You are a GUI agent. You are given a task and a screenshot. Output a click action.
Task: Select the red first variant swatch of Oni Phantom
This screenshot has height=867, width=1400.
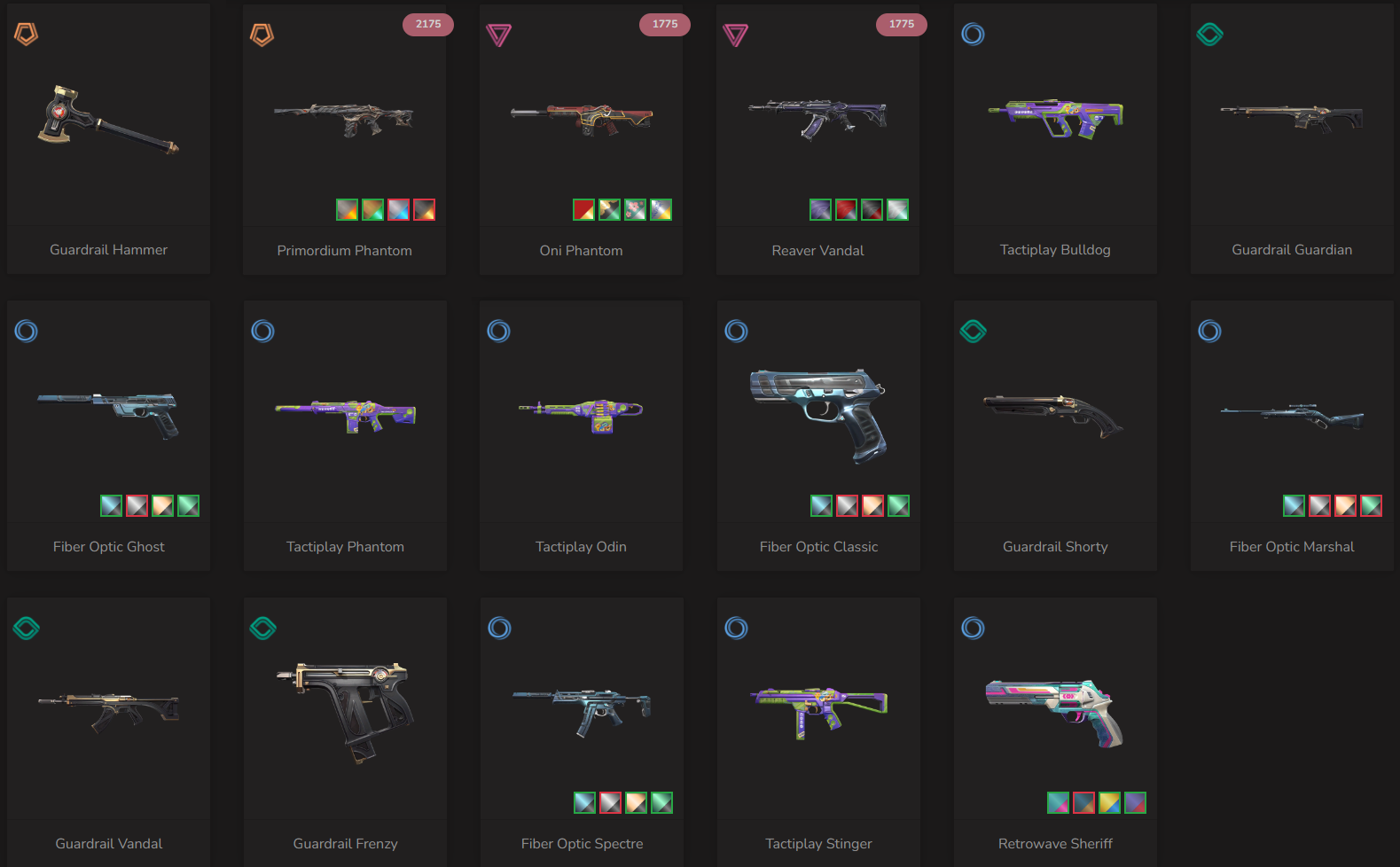583,210
